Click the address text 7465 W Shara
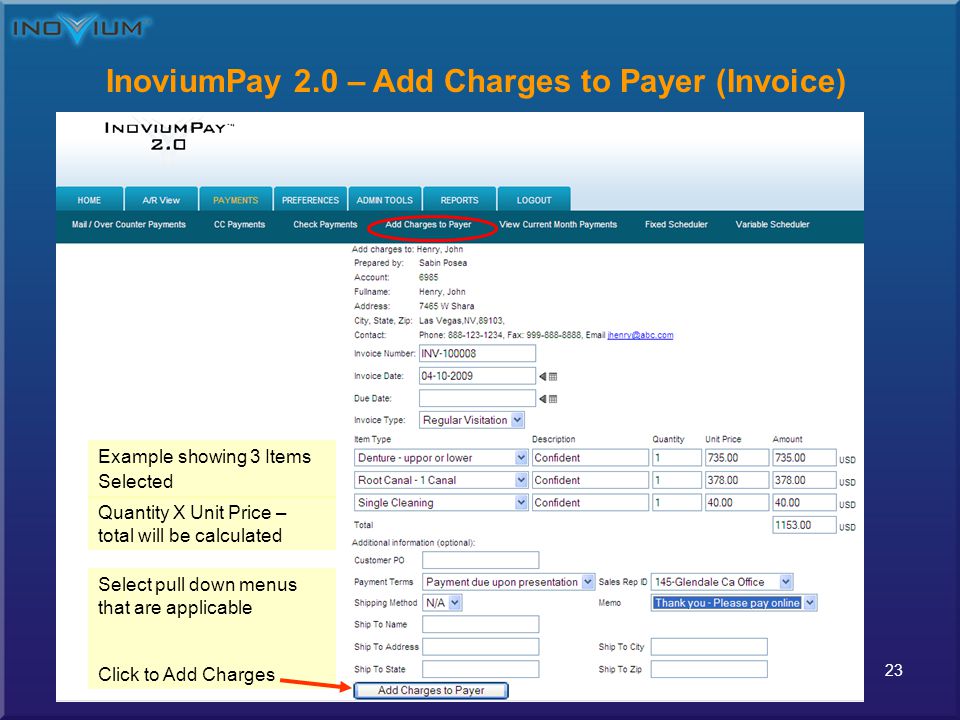 tap(446, 306)
